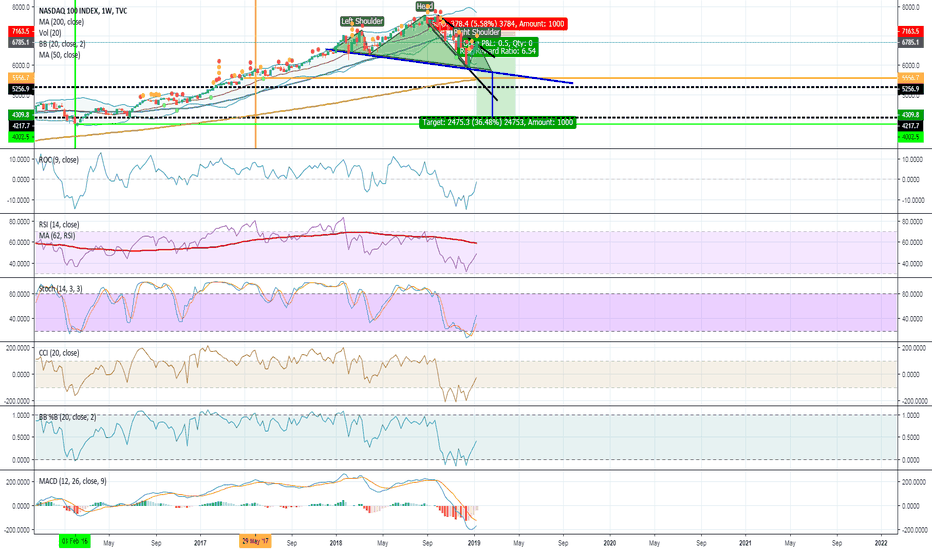Click the 2022 label on time axis
The image size is (932, 550).
tap(881, 543)
